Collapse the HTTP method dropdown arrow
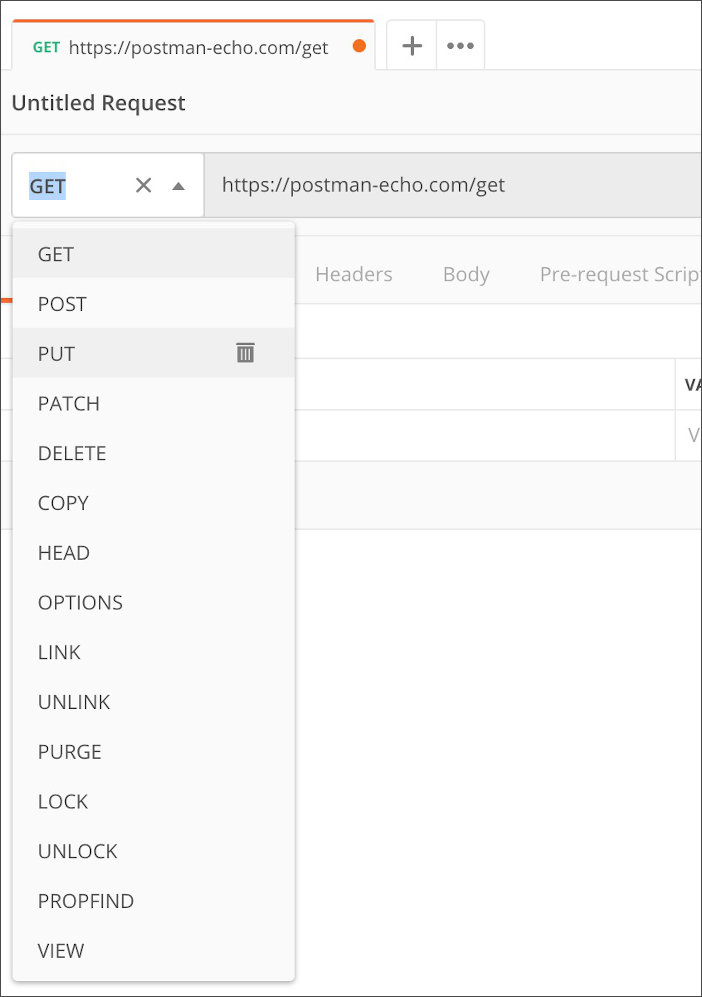 tap(179, 186)
